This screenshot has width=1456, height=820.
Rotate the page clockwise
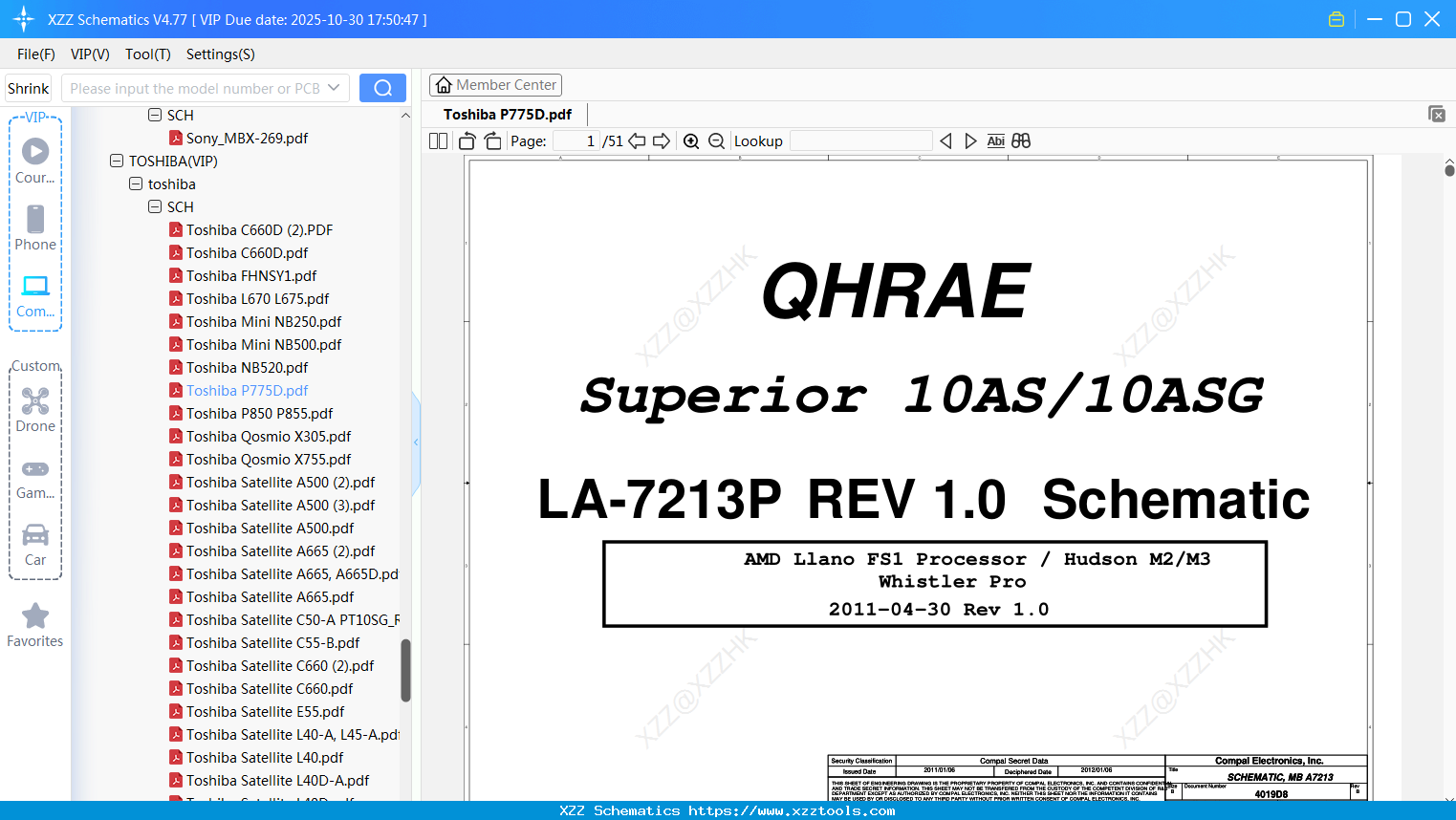[492, 141]
